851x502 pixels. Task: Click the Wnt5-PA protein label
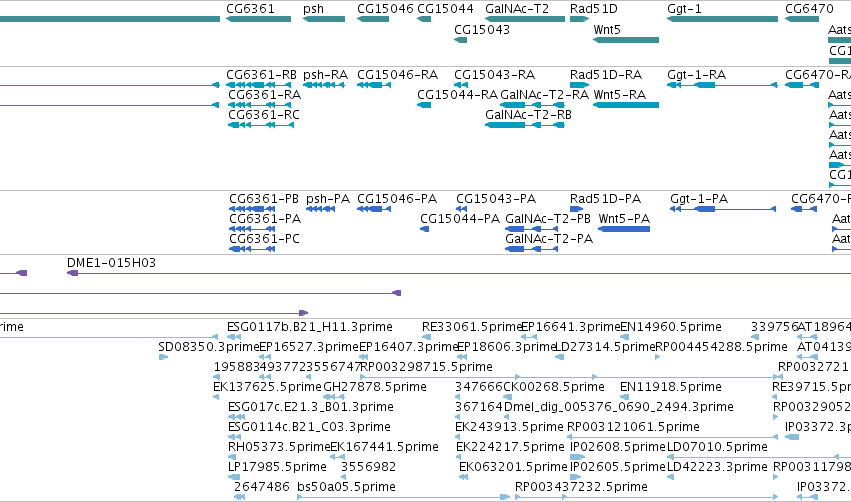pyautogui.click(x=624, y=219)
